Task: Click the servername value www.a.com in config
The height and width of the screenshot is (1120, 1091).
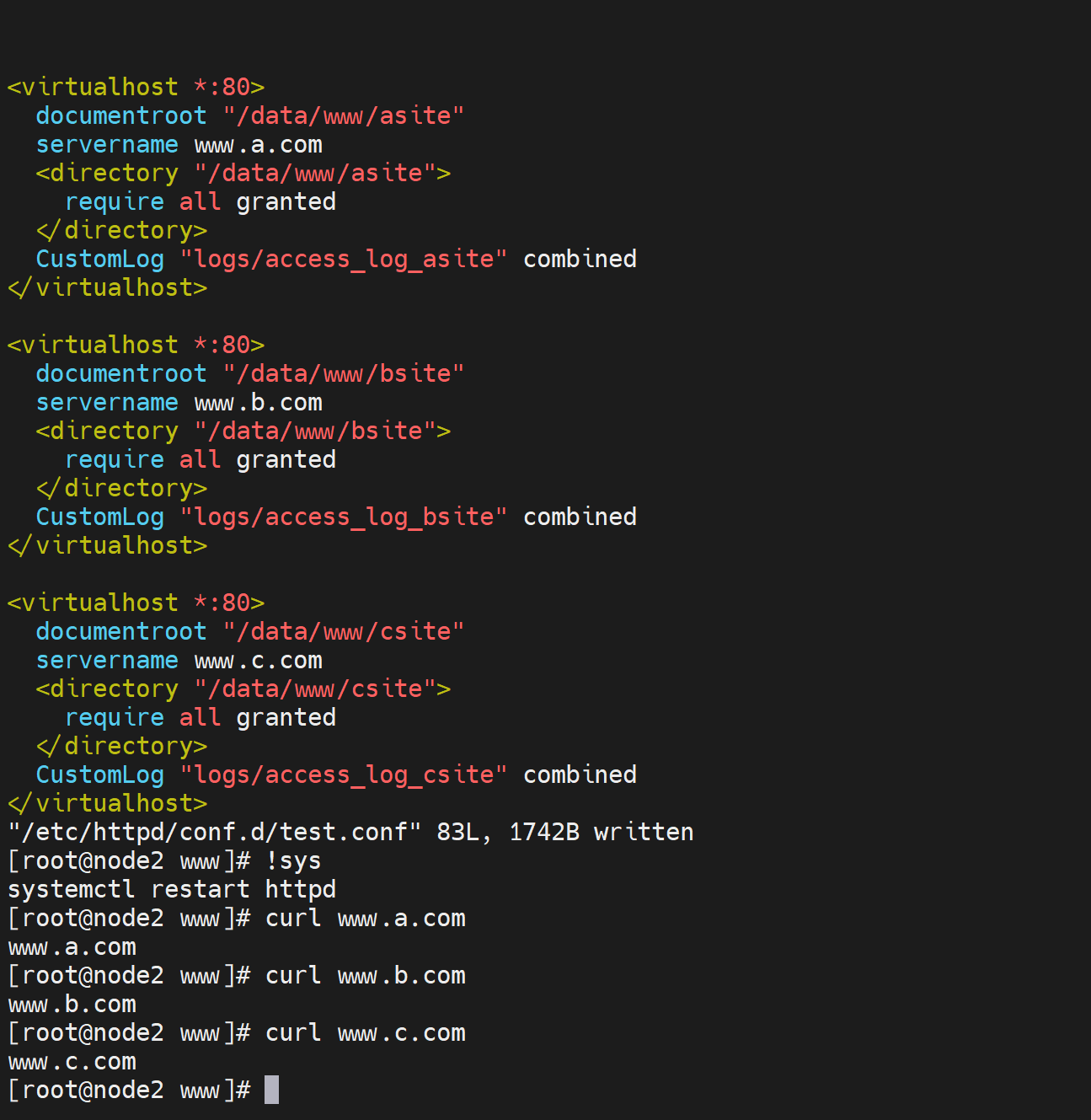Action: click(258, 144)
